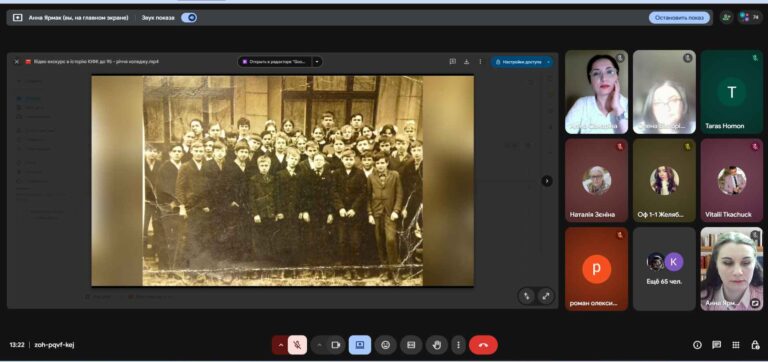
Task: Open the 'Ещё 65 чел.' tile
Action: pyautogui.click(x=664, y=268)
